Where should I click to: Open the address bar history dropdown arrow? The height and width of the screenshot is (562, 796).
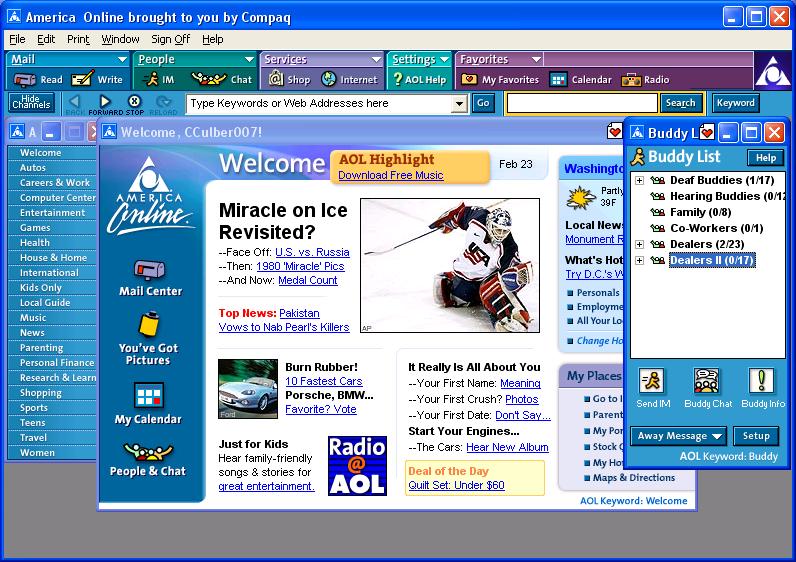(x=459, y=104)
